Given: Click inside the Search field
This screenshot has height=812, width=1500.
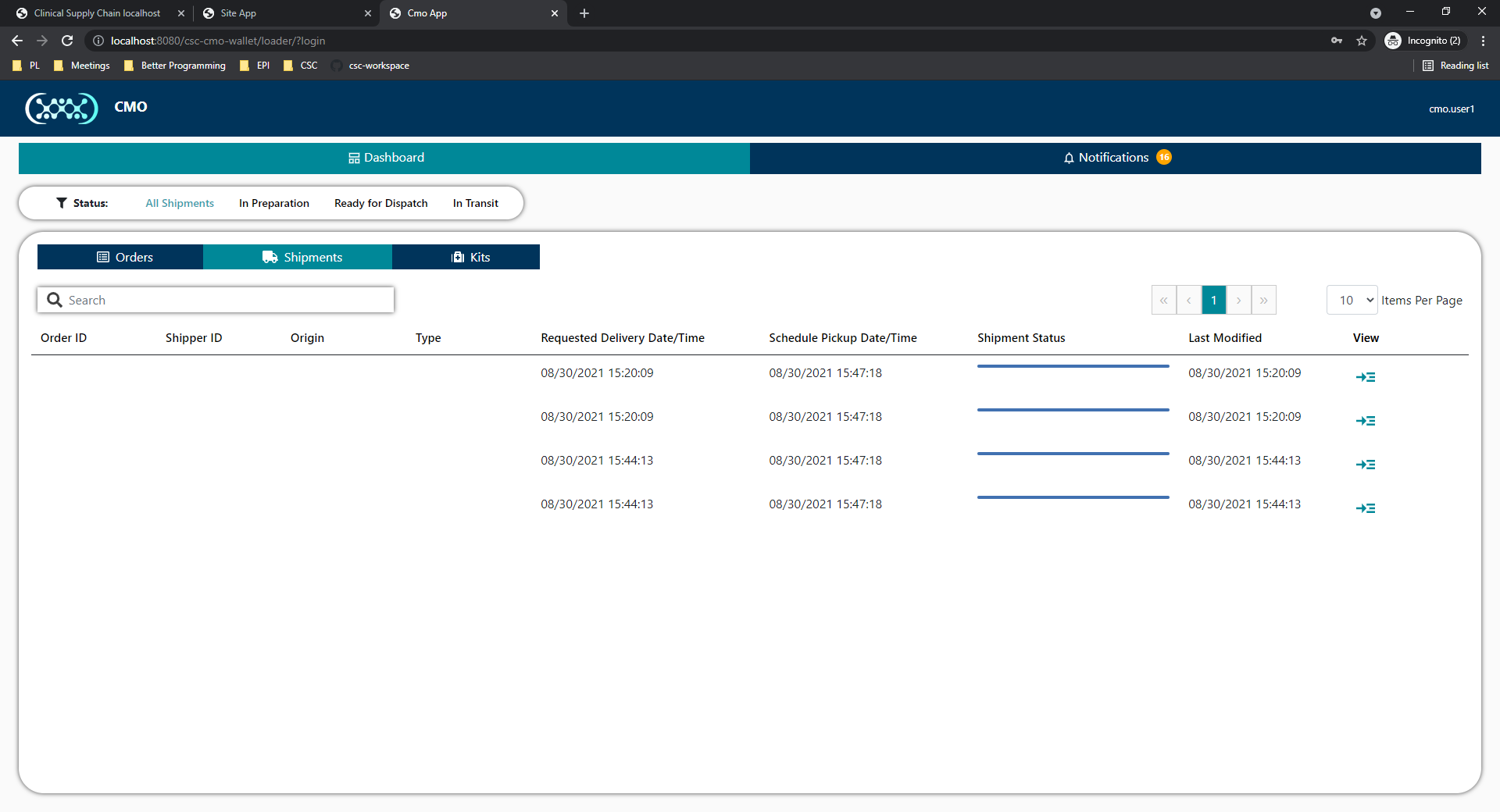Looking at the screenshot, I should tap(215, 299).
